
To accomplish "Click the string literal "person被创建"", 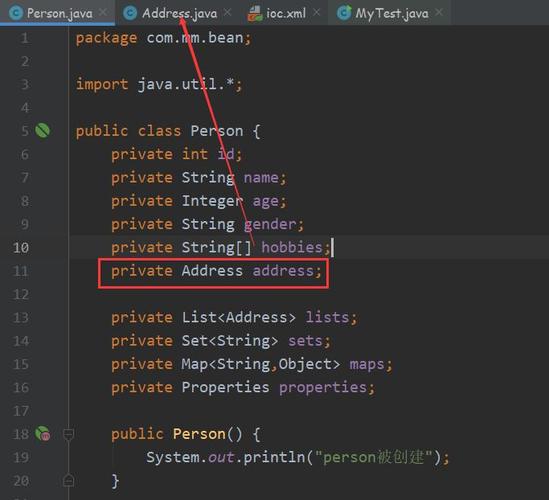I will coord(374,457).
